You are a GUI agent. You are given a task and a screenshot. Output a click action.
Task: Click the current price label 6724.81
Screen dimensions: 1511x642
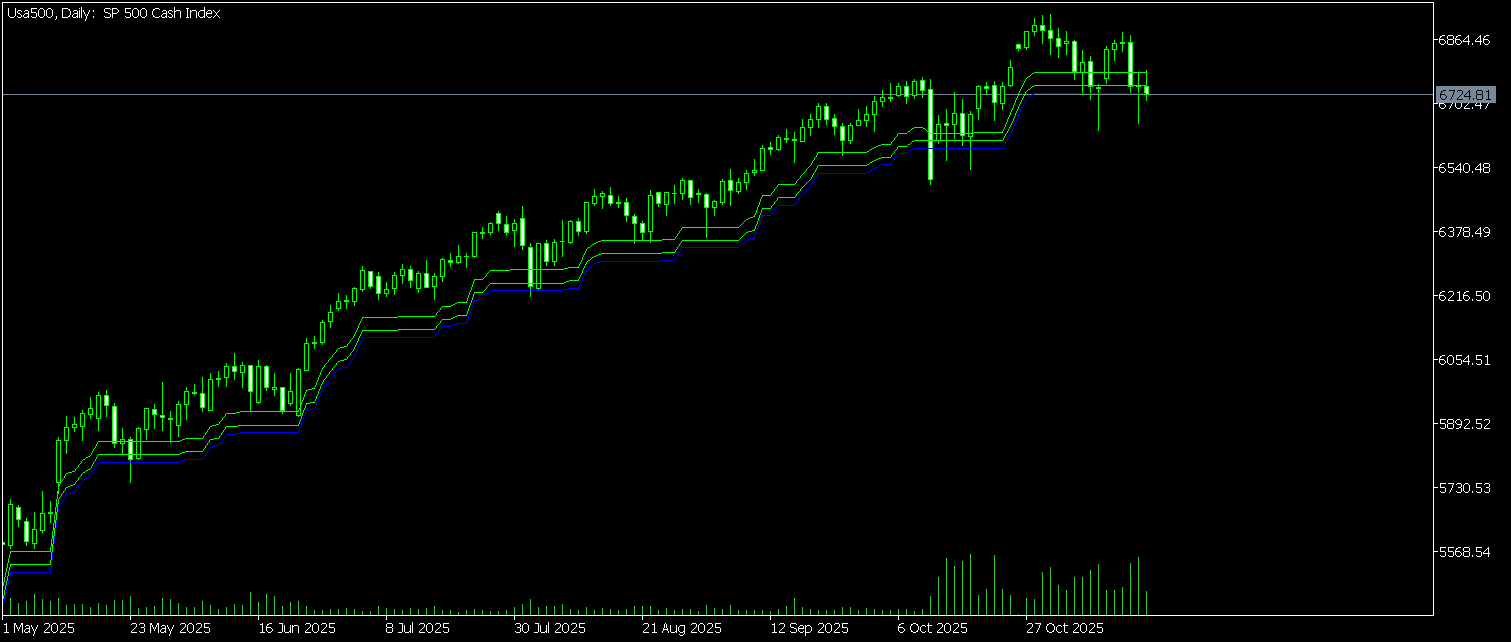(x=1465, y=95)
